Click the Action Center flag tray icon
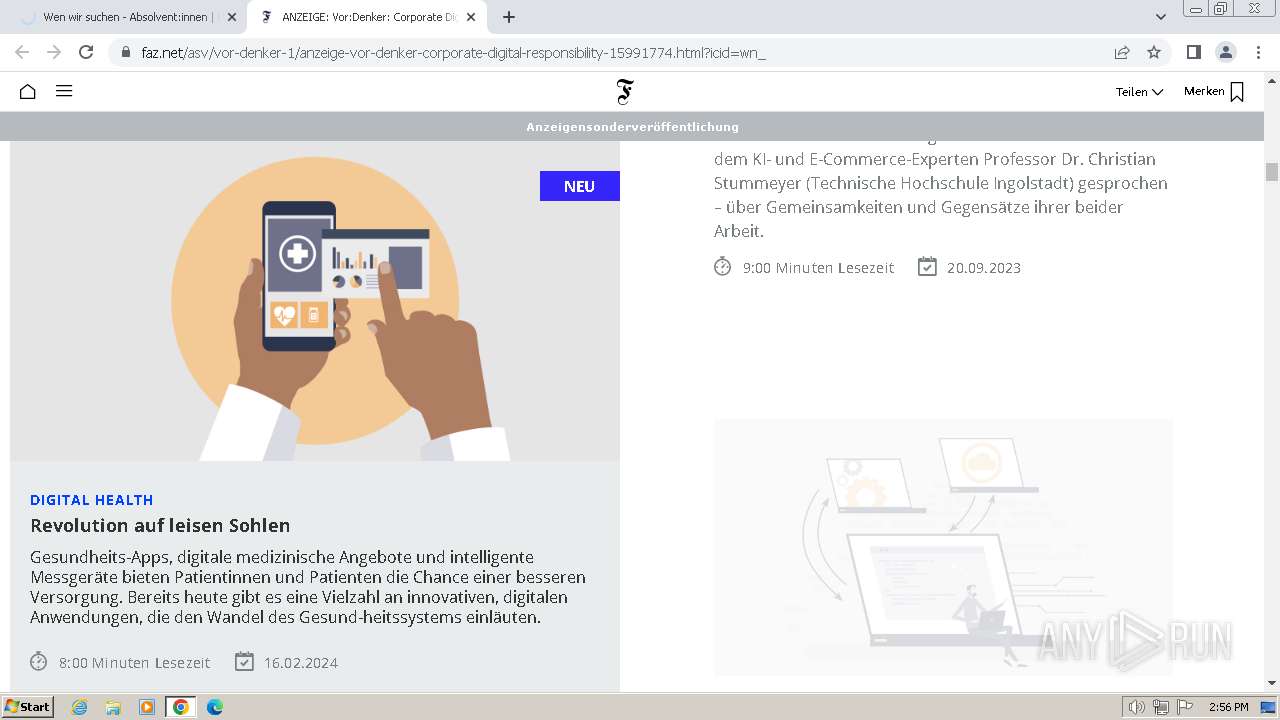This screenshot has height=720, width=1280. click(x=1185, y=707)
